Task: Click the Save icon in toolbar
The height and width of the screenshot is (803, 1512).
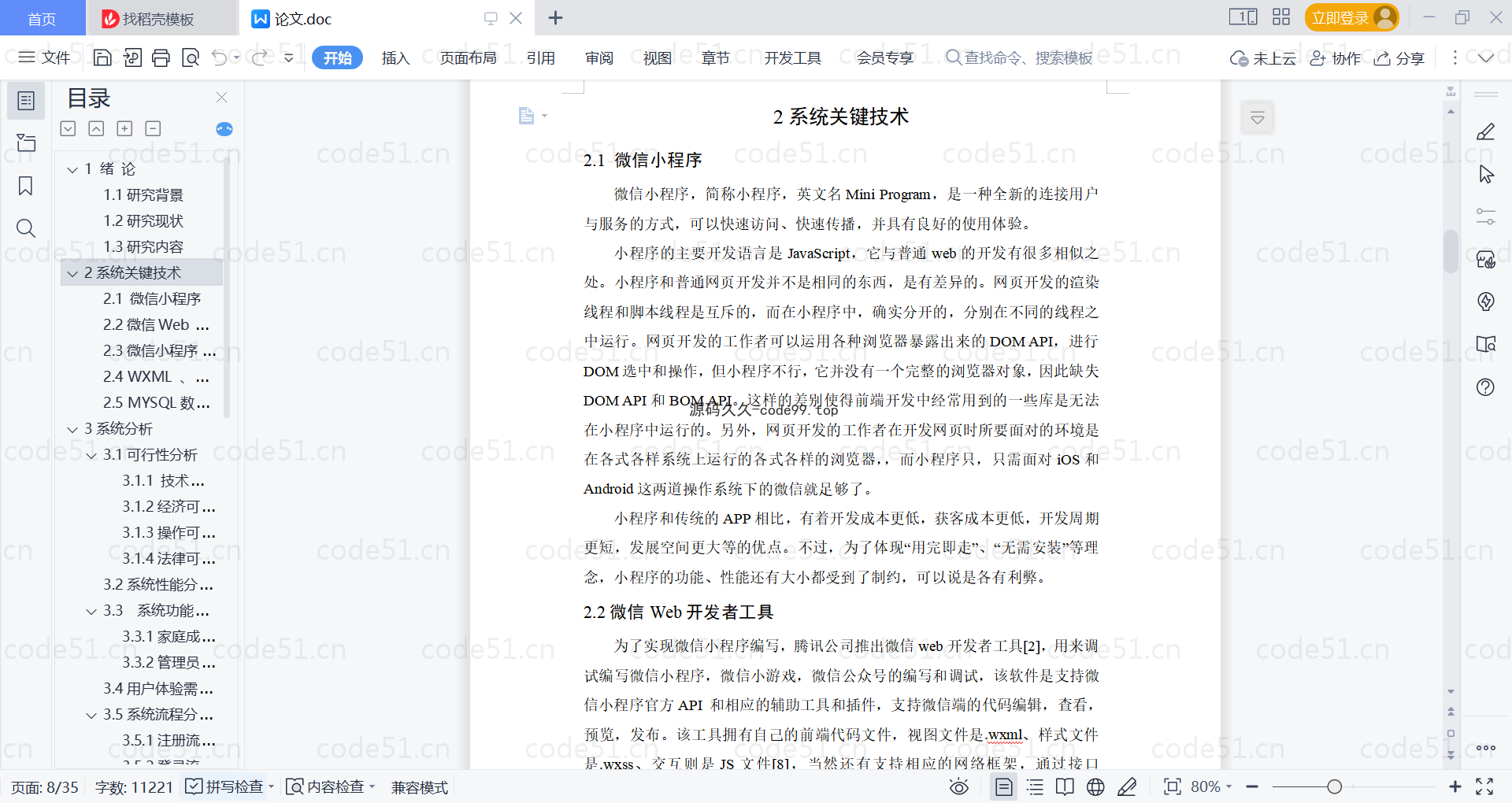Action: coord(102,57)
